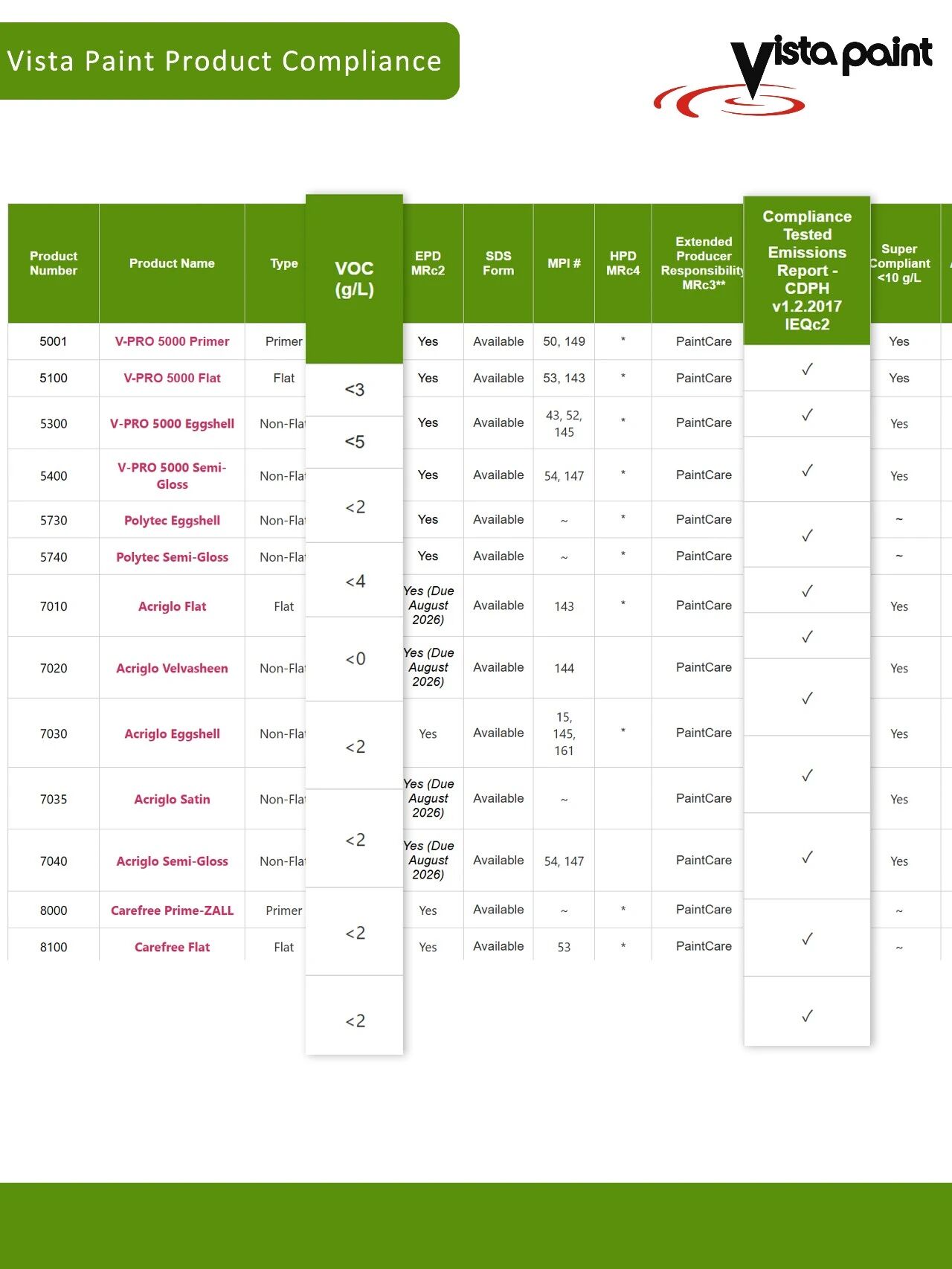The width and height of the screenshot is (952, 1269).
Task: Select MPI value 144 for Acriglo Velvasheen
Action: (564, 669)
